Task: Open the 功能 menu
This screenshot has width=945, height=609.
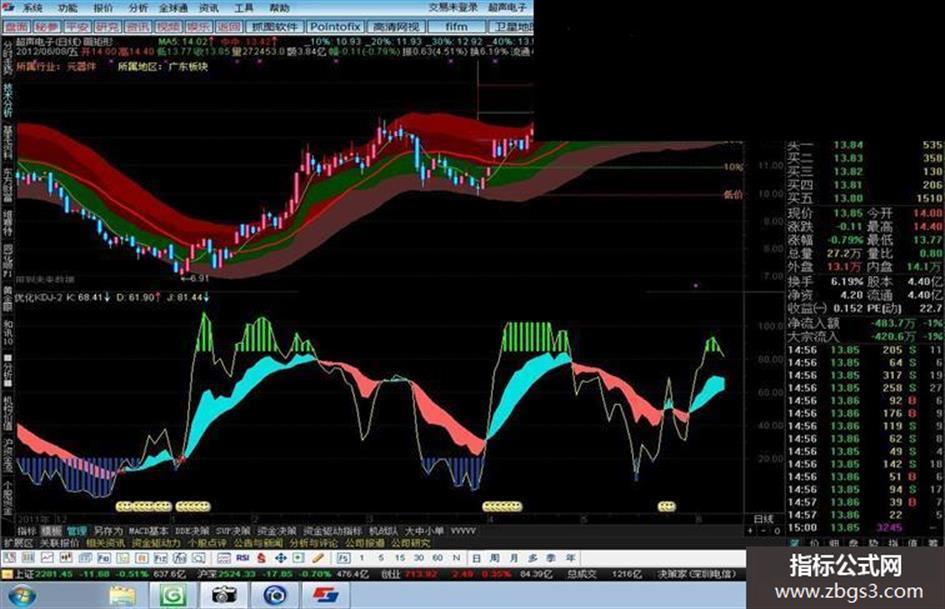Action: click(68, 8)
